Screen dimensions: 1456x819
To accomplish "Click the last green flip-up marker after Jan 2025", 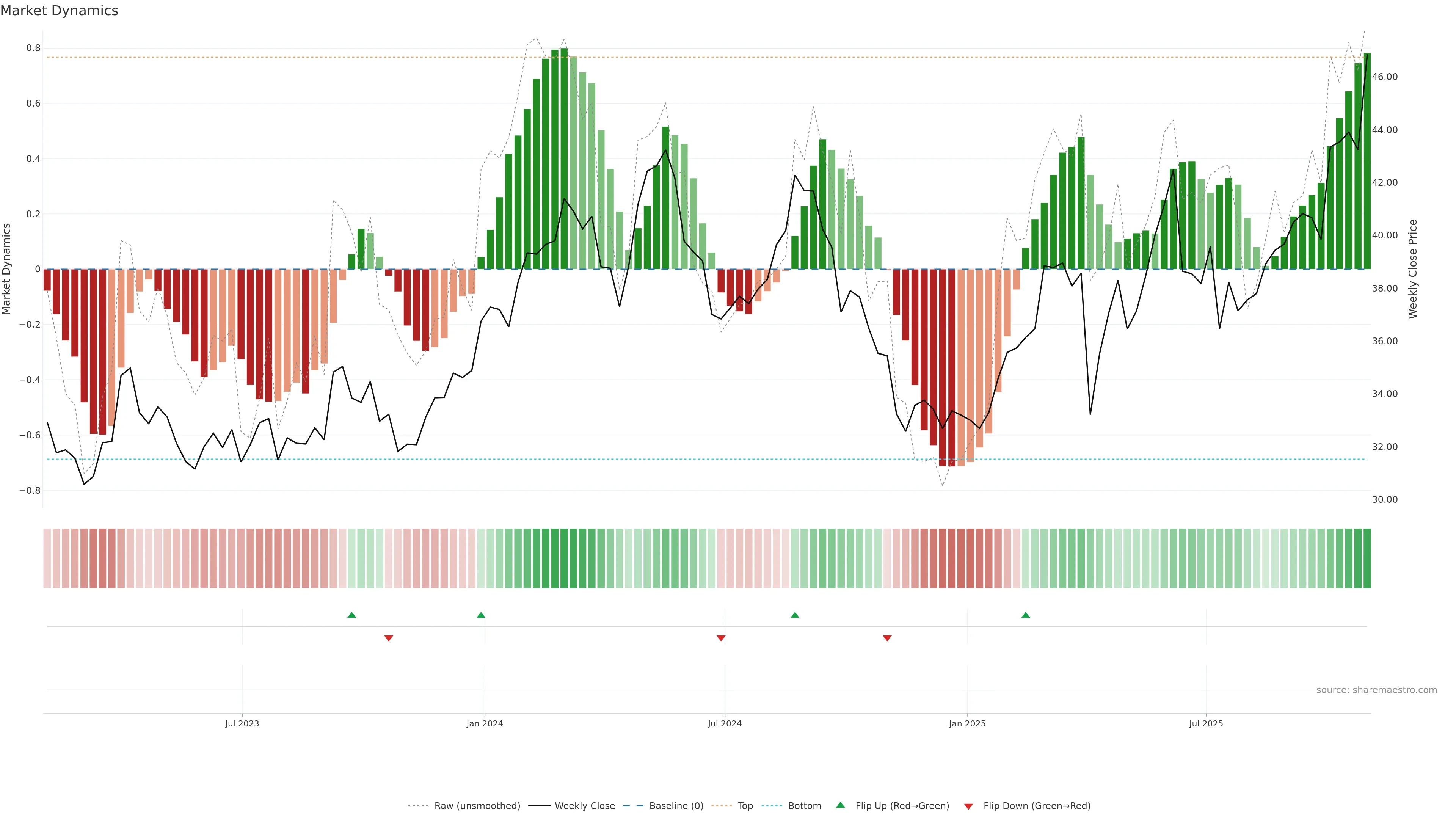I will (x=1025, y=615).
